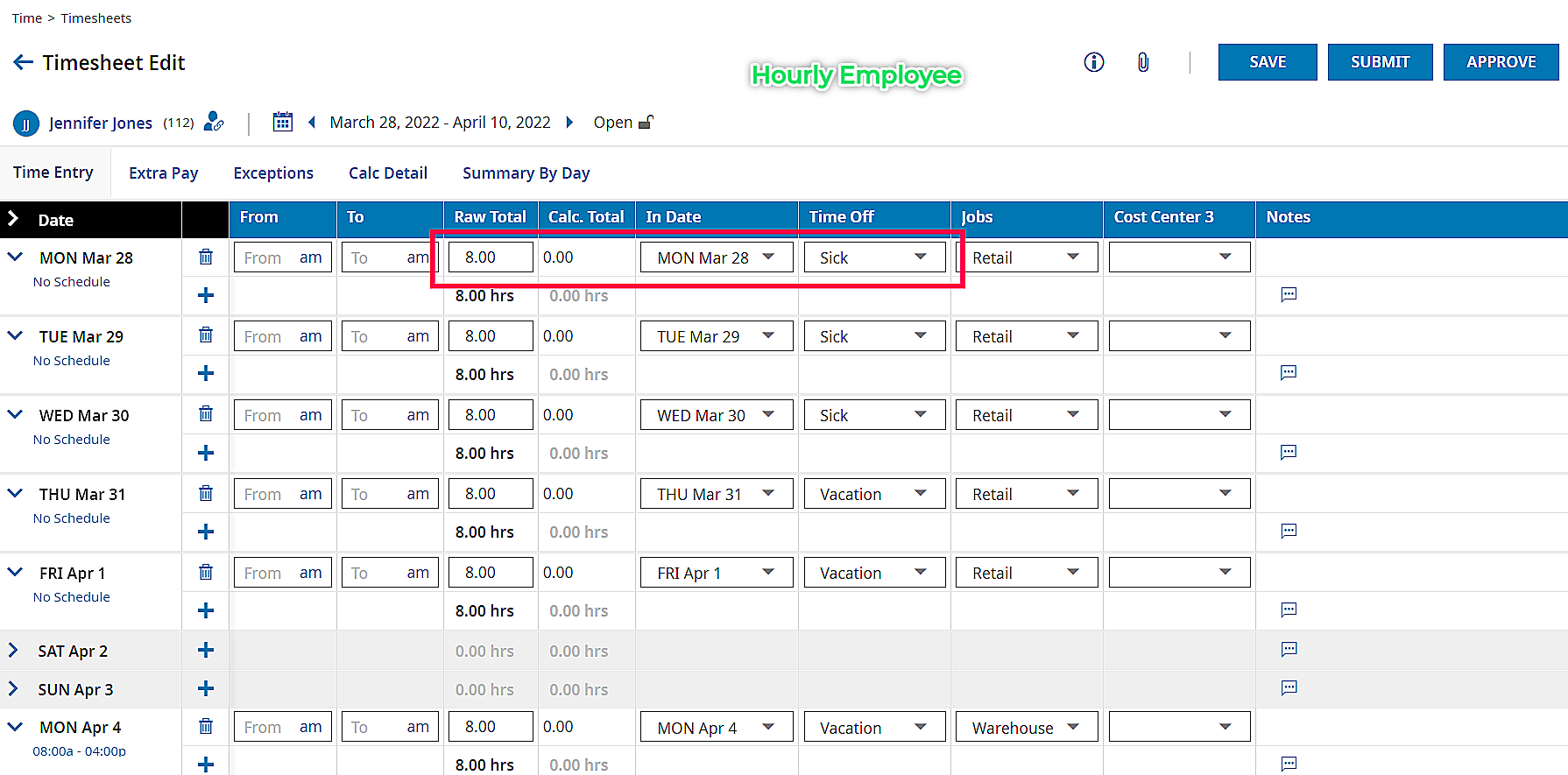
Task: Open attachments via the paperclip icon
Action: pyautogui.click(x=1143, y=62)
